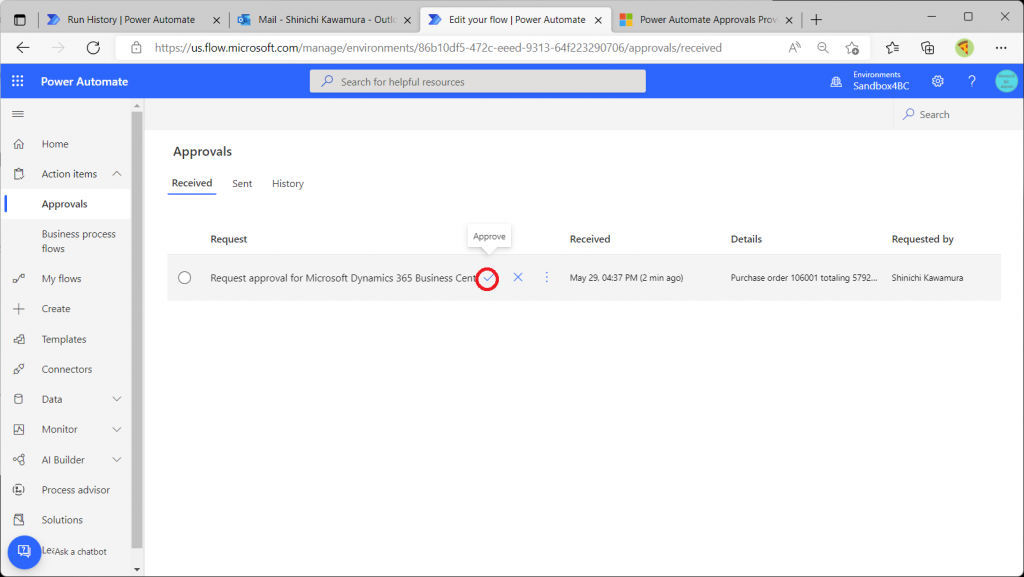
Task: Reject the request with the X icon
Action: 518,277
